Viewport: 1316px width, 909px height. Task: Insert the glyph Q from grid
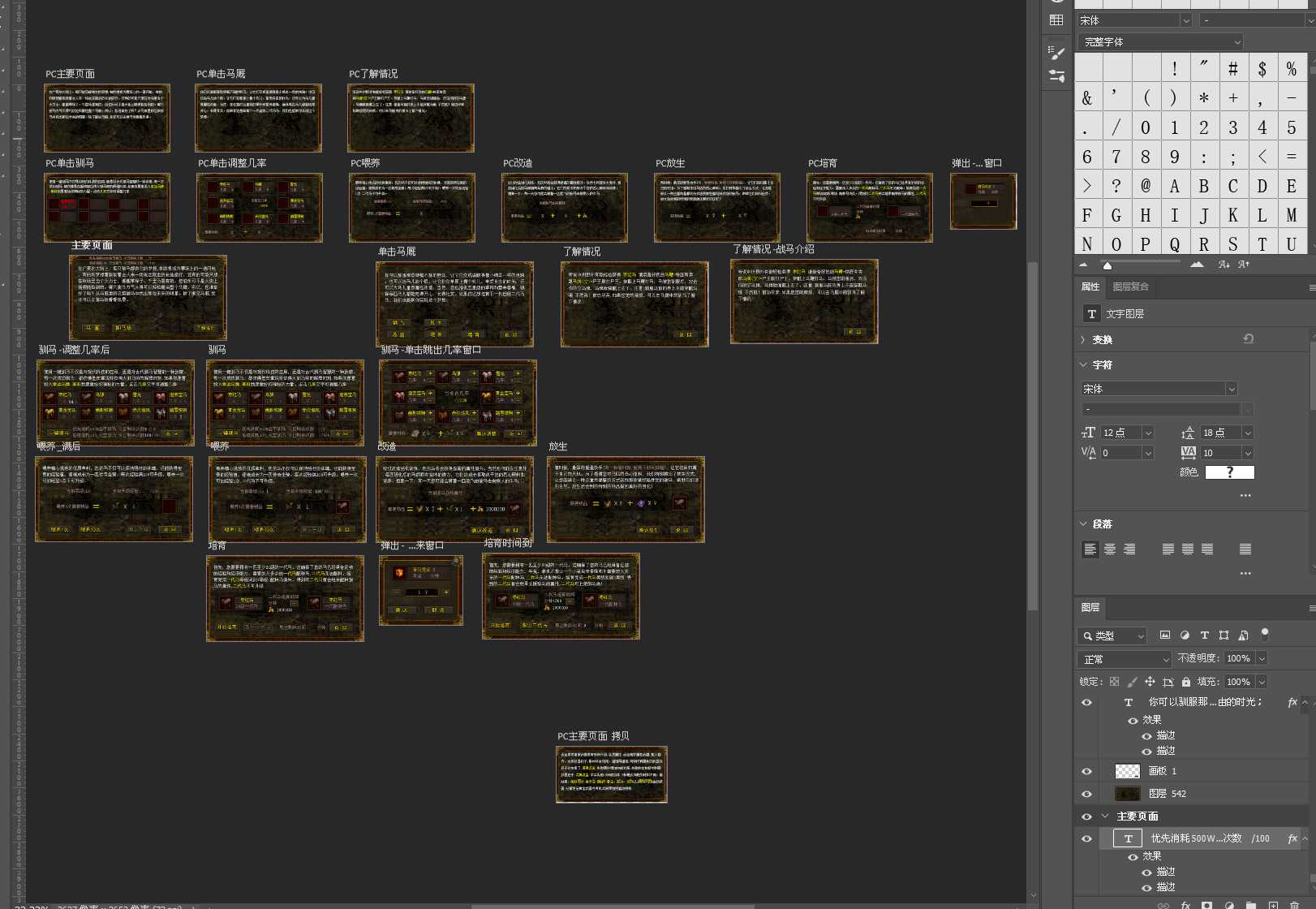(x=1174, y=243)
